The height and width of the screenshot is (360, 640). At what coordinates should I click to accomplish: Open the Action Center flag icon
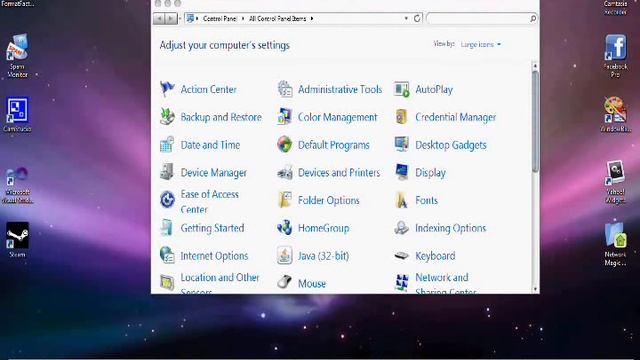coord(167,89)
